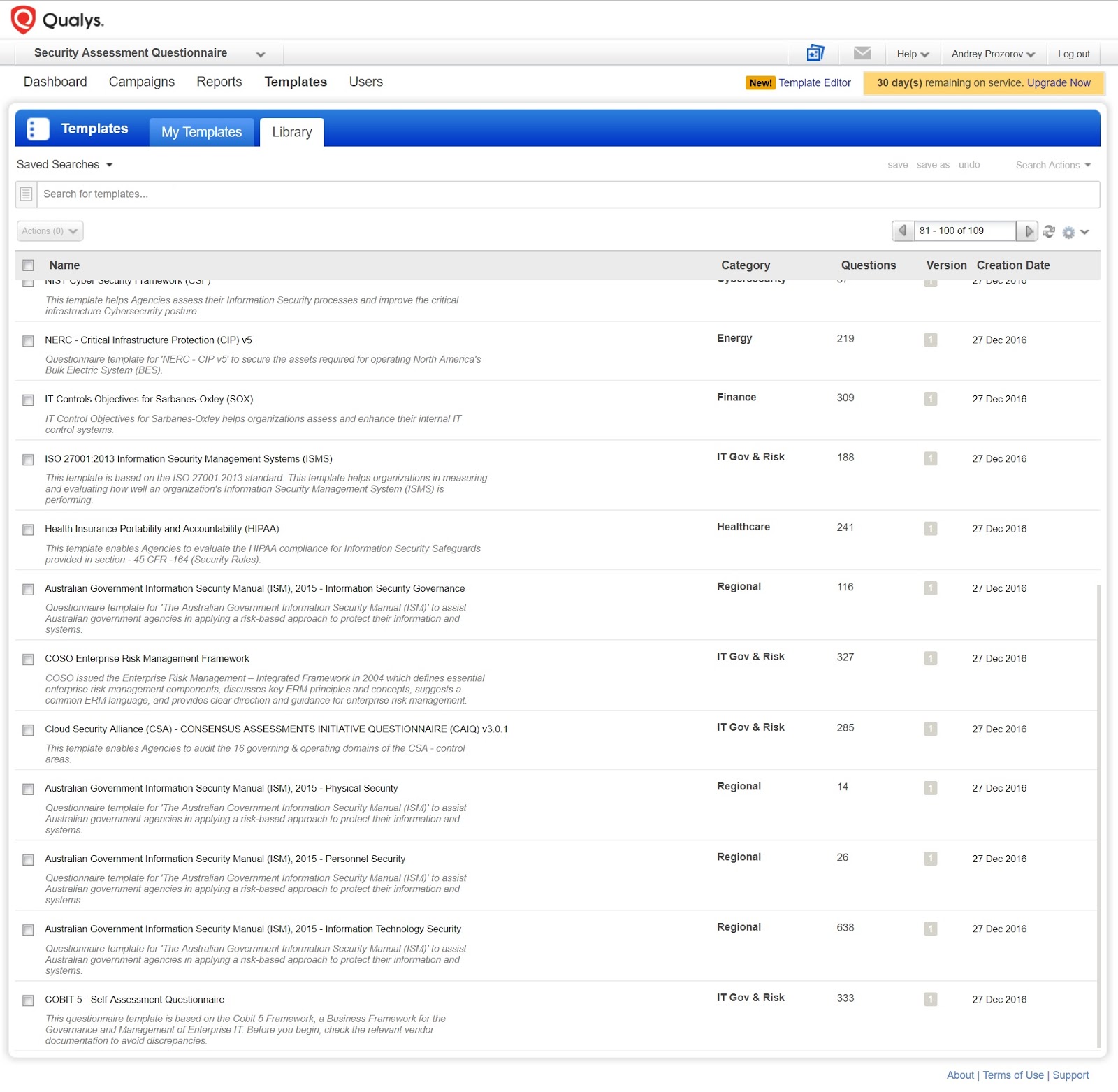
Task: Sort templates by Name column header
Action: (x=64, y=265)
